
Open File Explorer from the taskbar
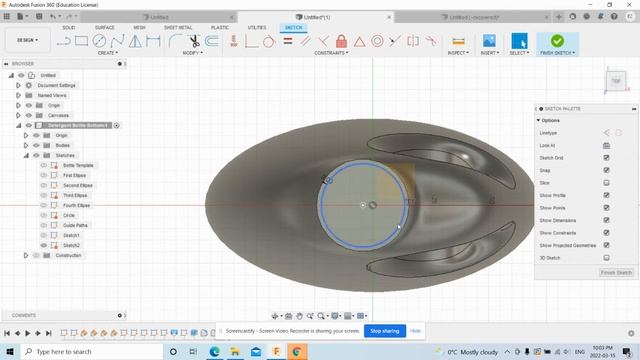click(235, 351)
